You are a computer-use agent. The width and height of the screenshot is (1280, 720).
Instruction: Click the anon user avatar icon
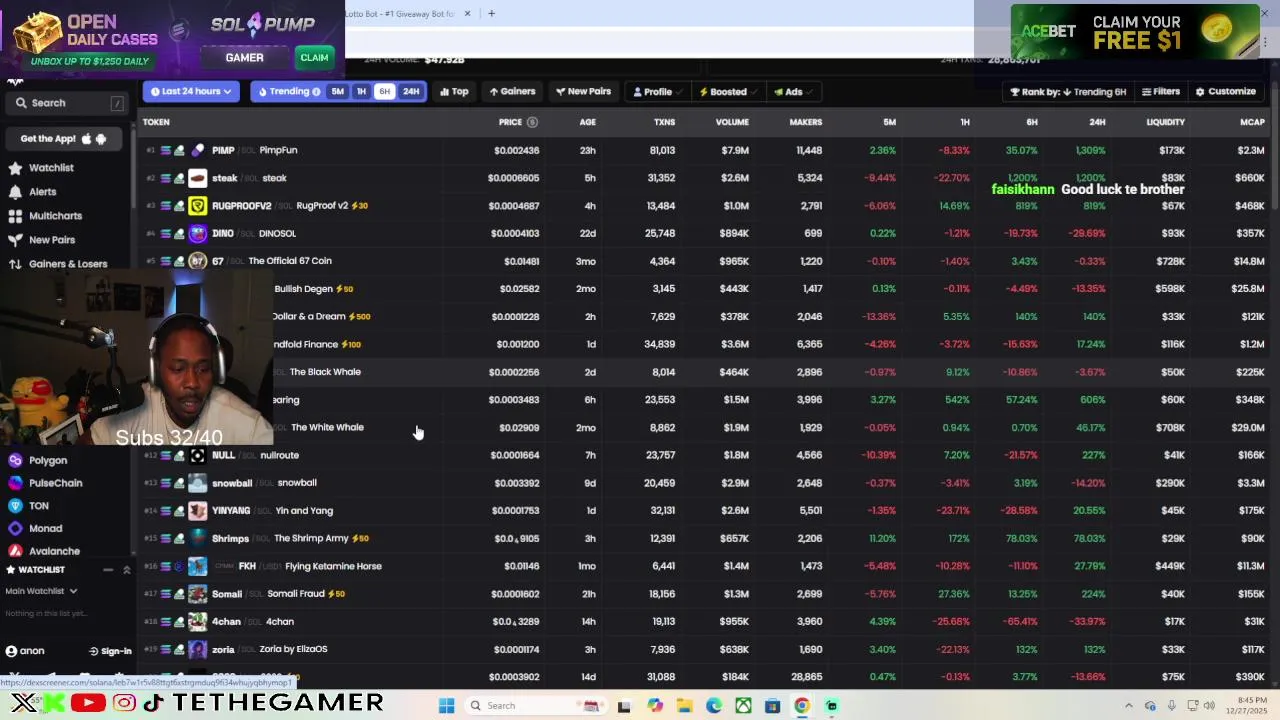tap(11, 651)
